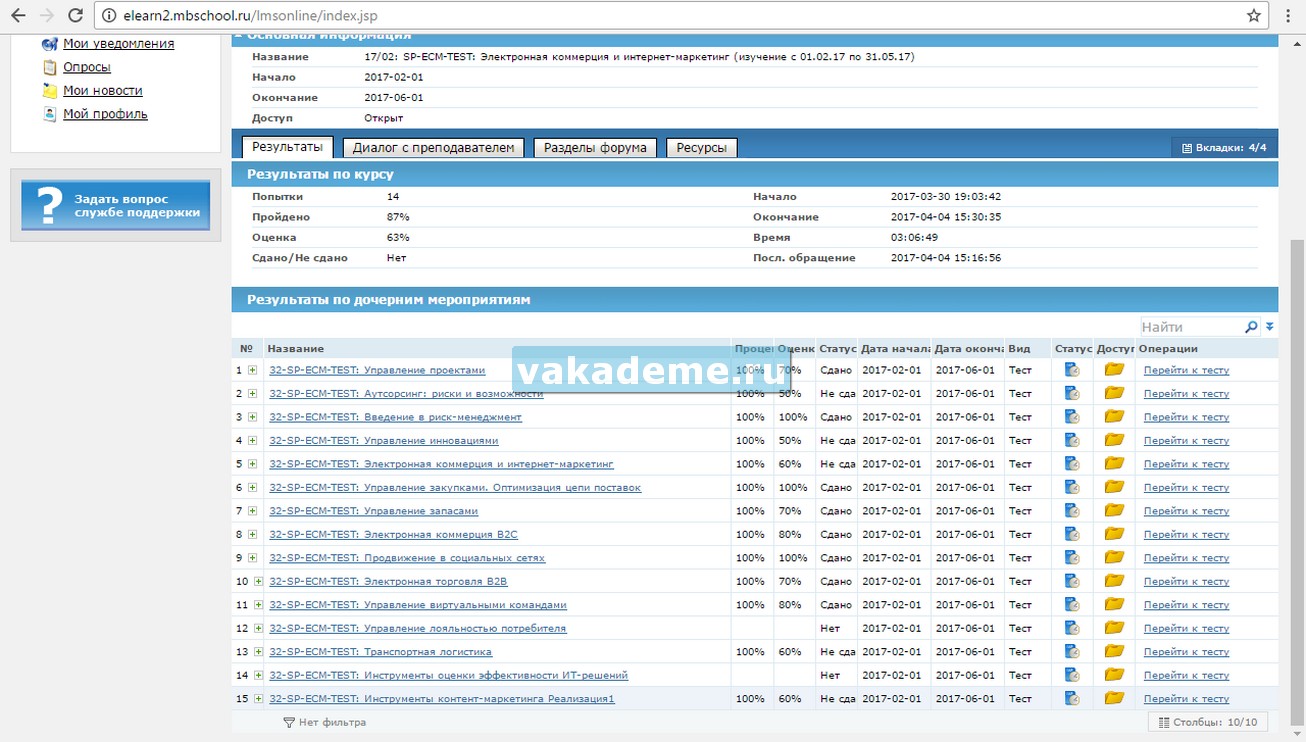The image size is (1306, 742).
Task: Open the access folder icon in row 3
Action: point(1114,417)
